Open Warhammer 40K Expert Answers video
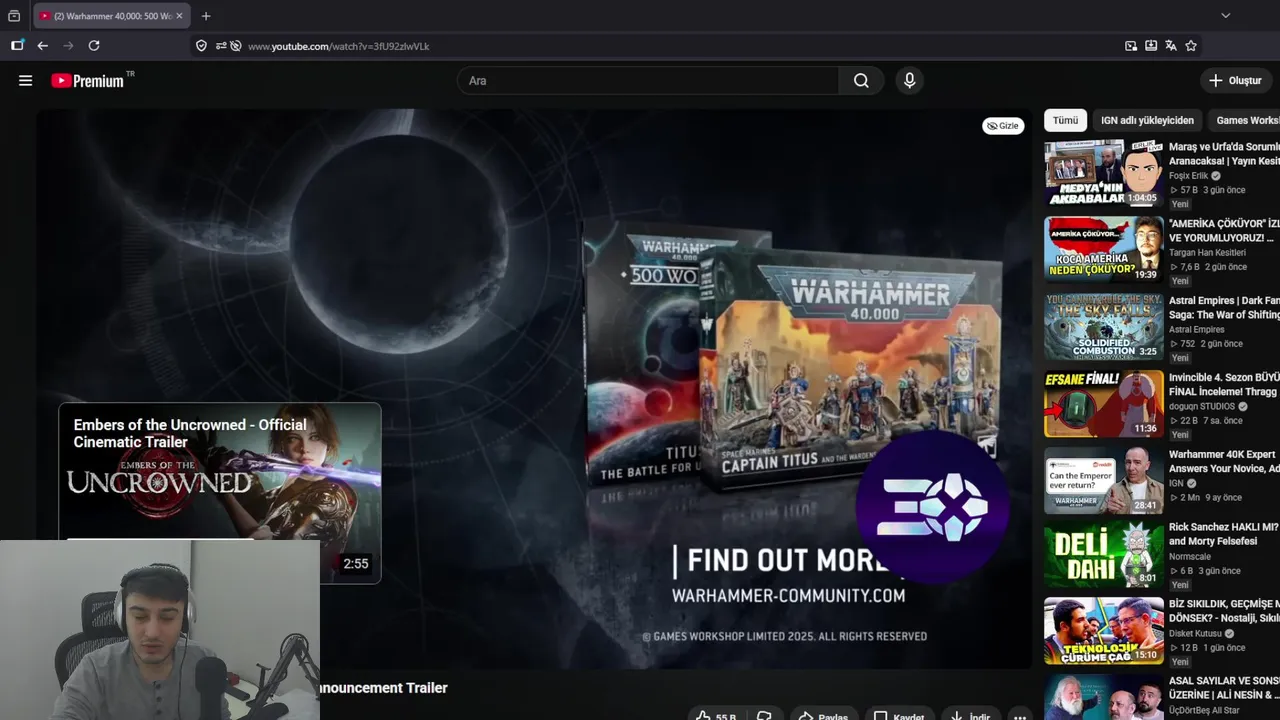This screenshot has width=1280, height=720. [1224, 461]
